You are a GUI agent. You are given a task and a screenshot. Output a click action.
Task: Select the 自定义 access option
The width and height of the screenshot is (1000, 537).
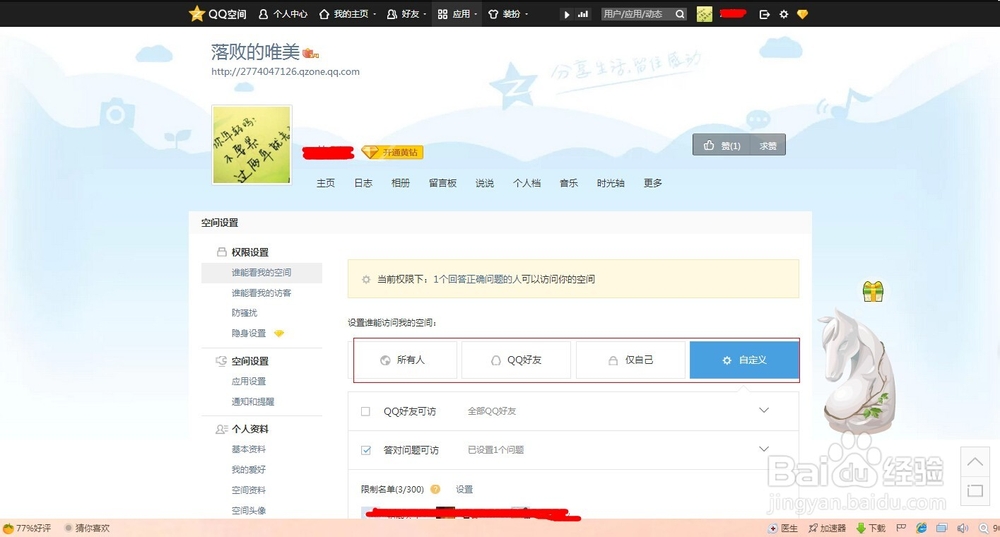(744, 360)
